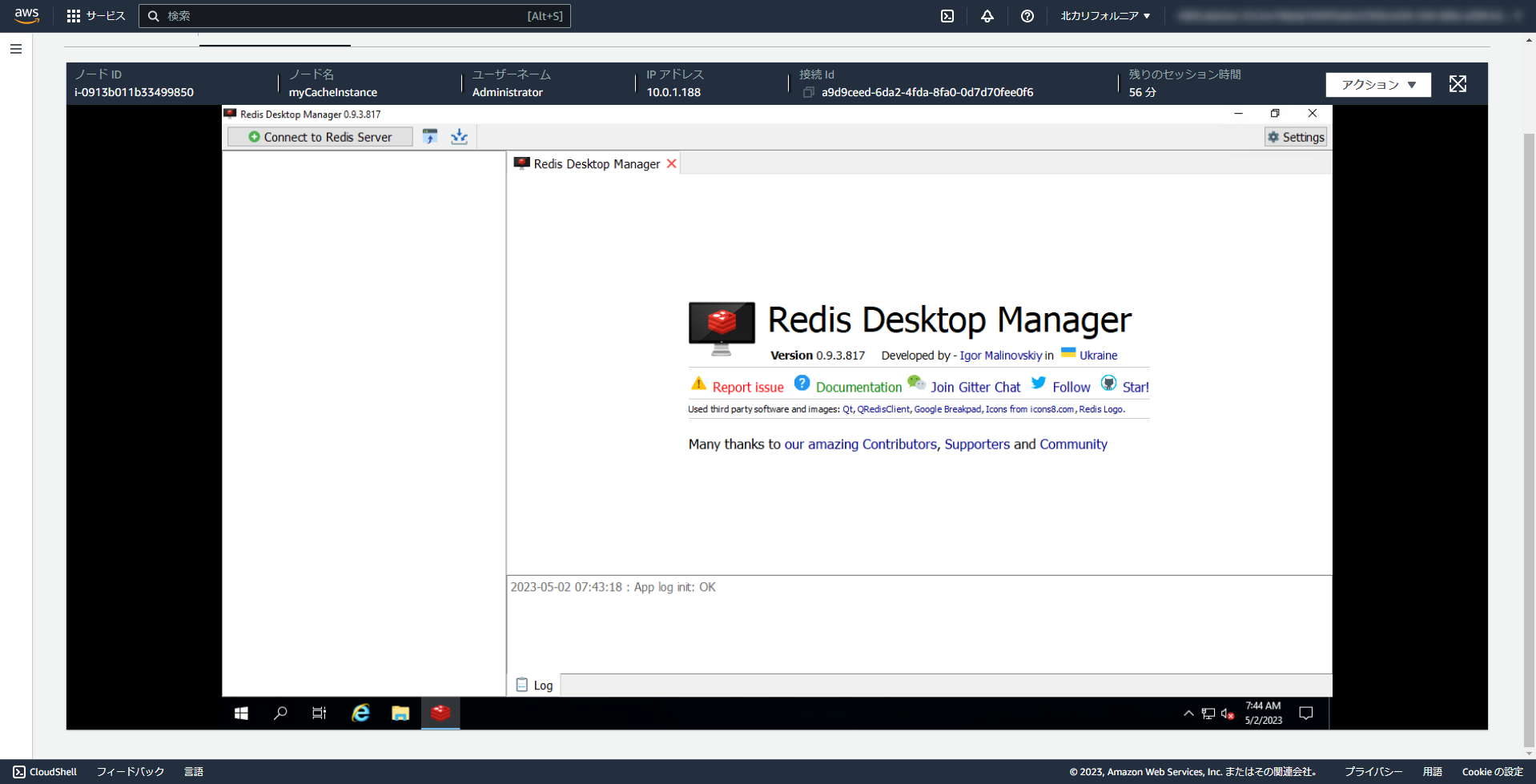Open File Explorer from the taskbar
The height and width of the screenshot is (784, 1536).
click(x=400, y=713)
